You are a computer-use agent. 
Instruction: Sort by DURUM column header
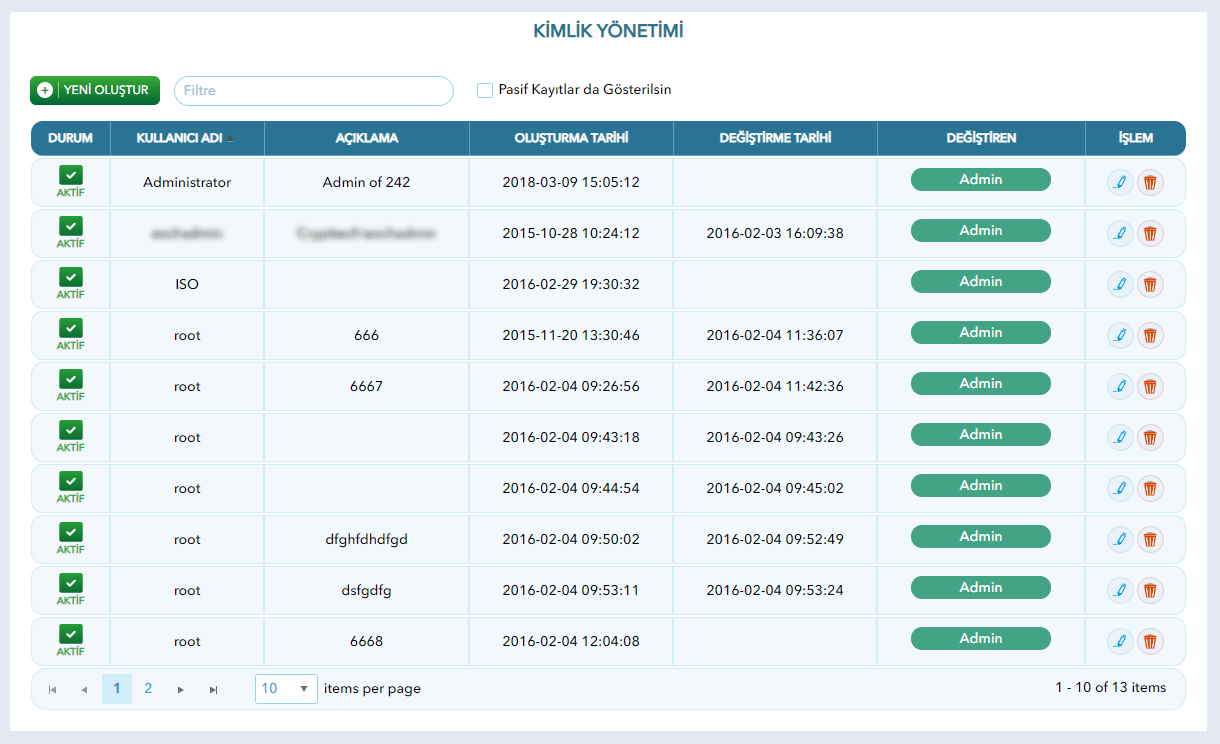70,138
